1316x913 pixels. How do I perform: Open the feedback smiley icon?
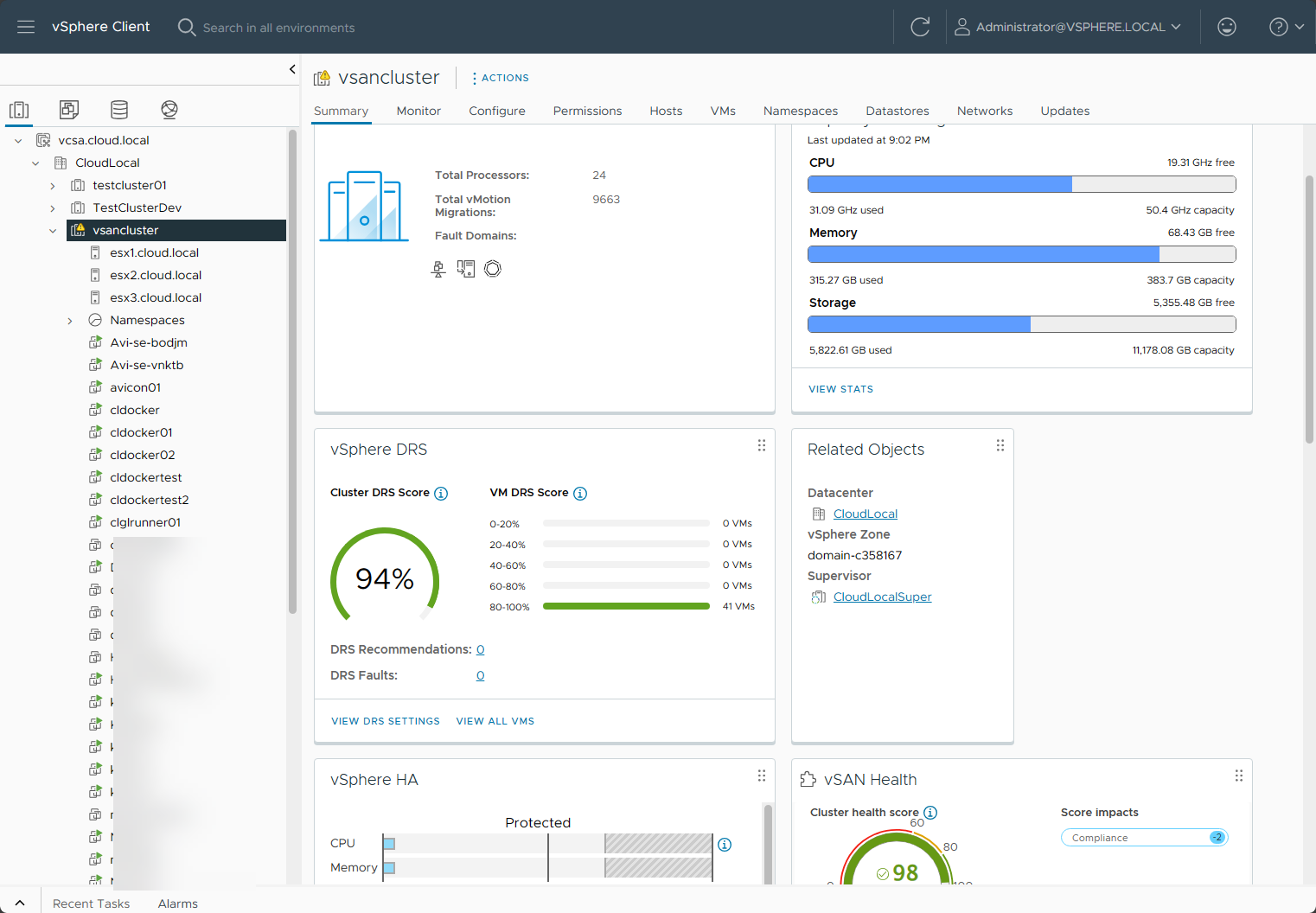[x=1226, y=27]
